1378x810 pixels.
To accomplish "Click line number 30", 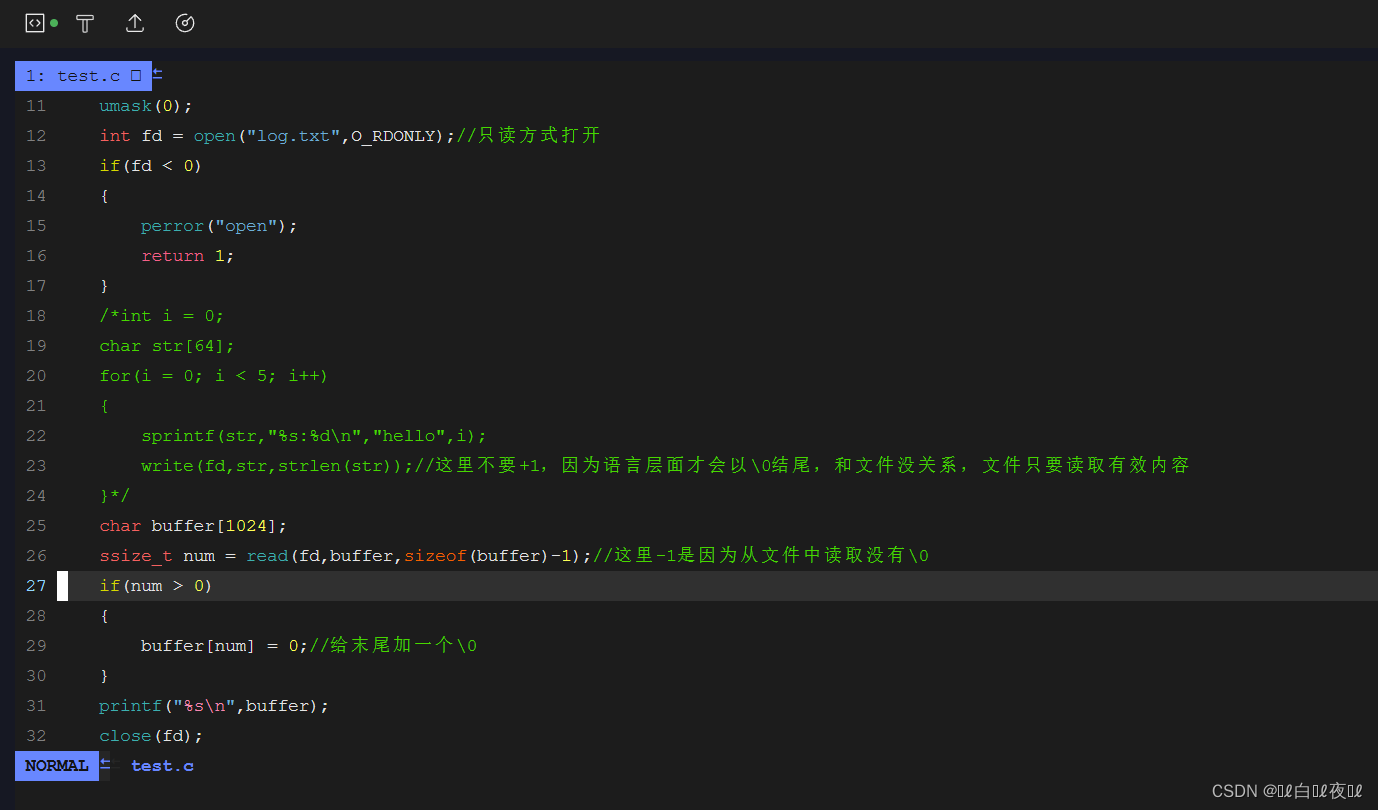I will tap(36, 676).
